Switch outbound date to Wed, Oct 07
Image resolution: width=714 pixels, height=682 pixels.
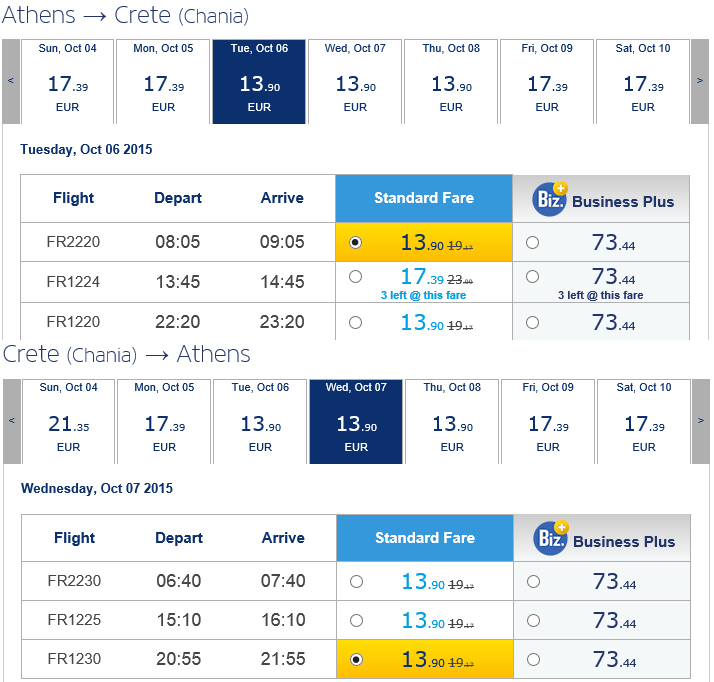click(355, 81)
